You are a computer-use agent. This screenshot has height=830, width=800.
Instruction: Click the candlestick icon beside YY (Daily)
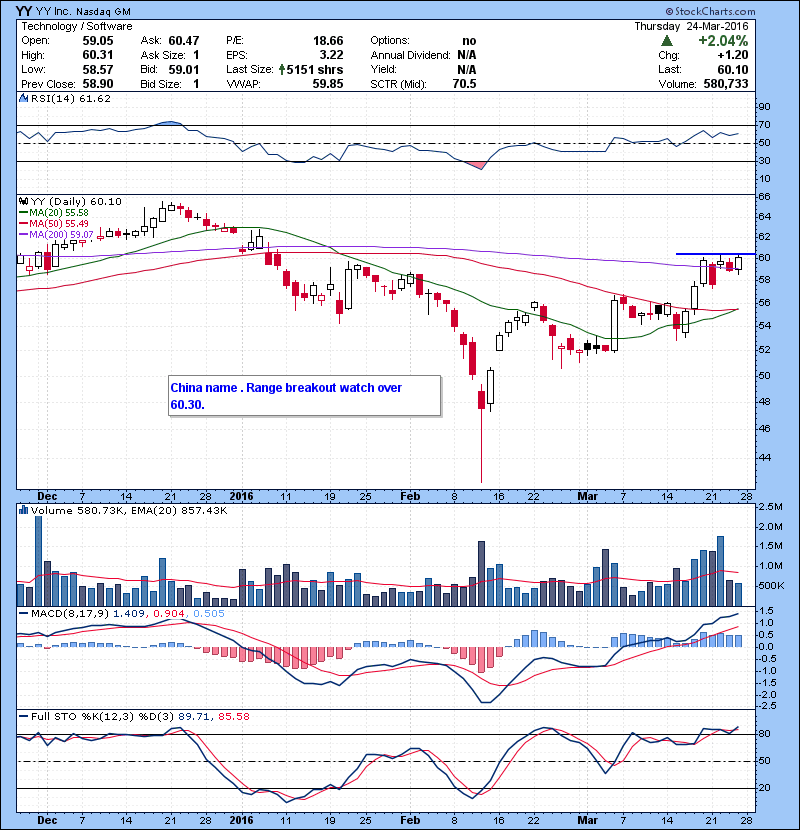23,201
